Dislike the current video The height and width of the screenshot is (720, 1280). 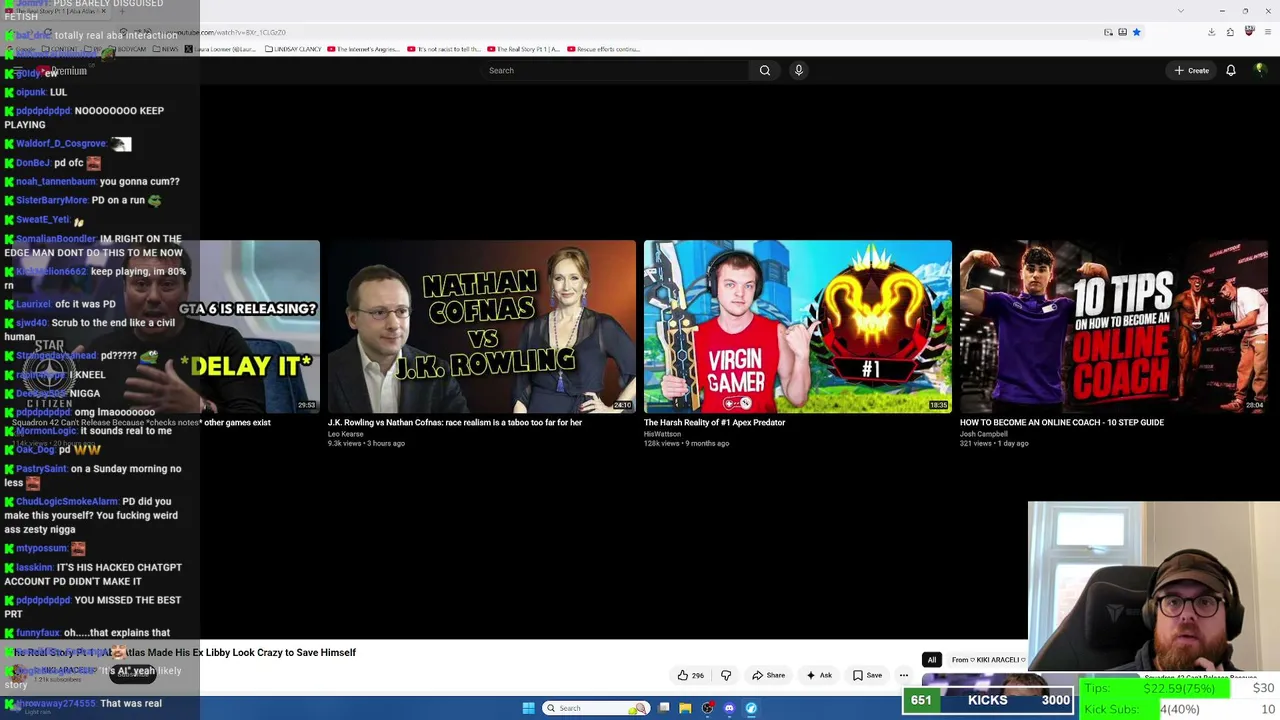[726, 675]
